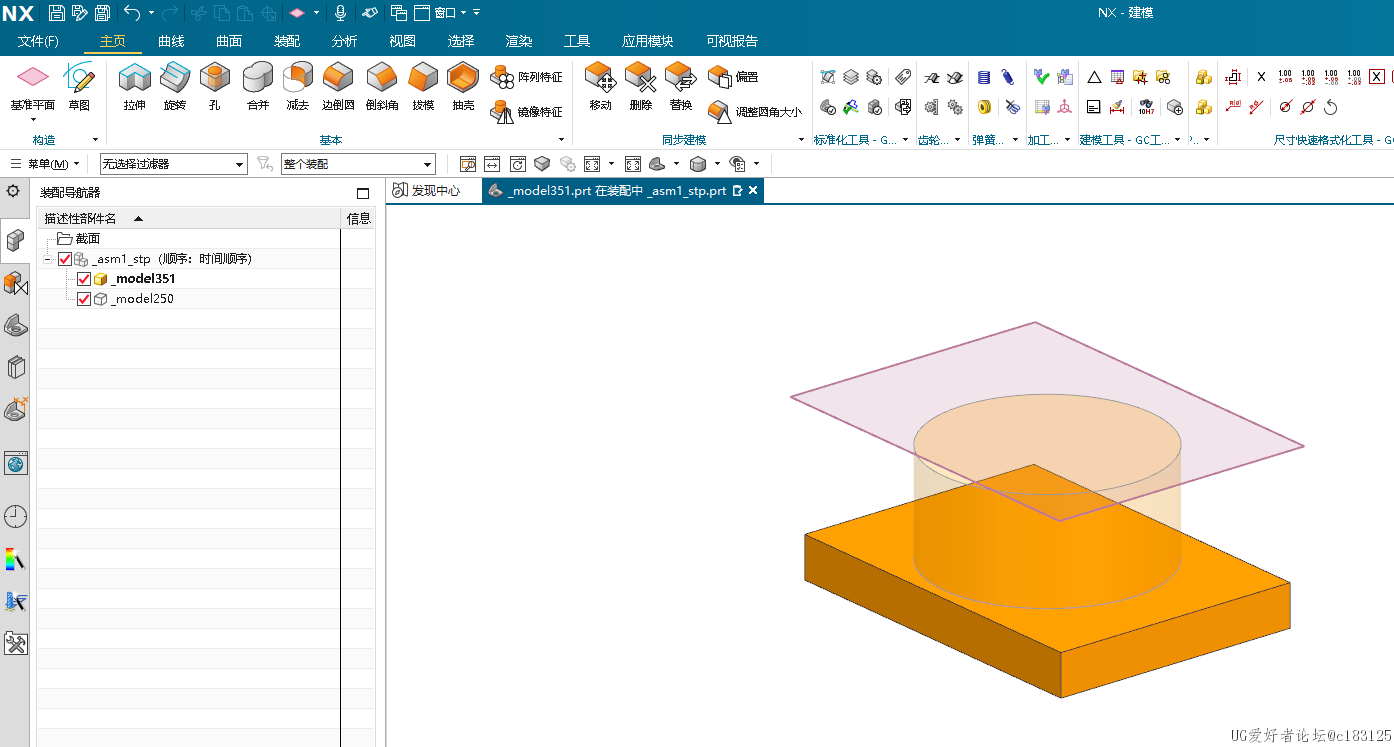Switch to the 曲线 ribbon tab
The height and width of the screenshot is (747, 1394).
171,42
